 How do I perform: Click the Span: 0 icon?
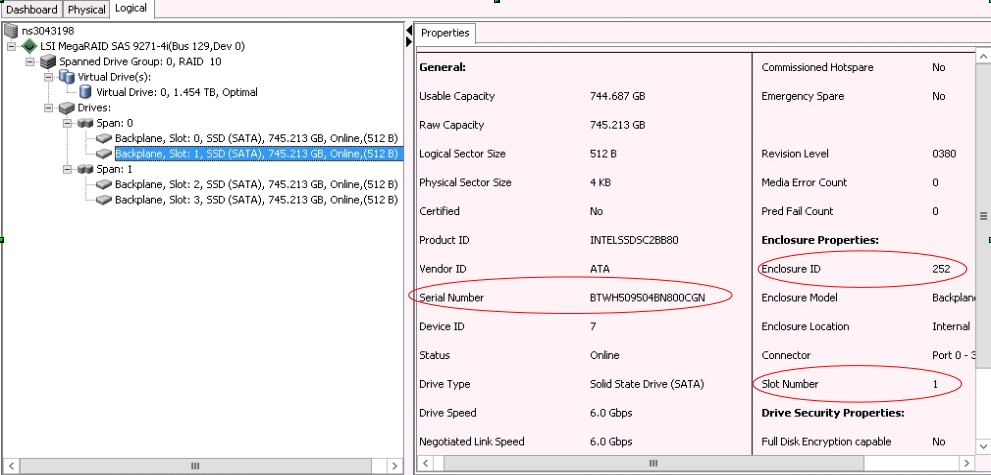pos(85,123)
